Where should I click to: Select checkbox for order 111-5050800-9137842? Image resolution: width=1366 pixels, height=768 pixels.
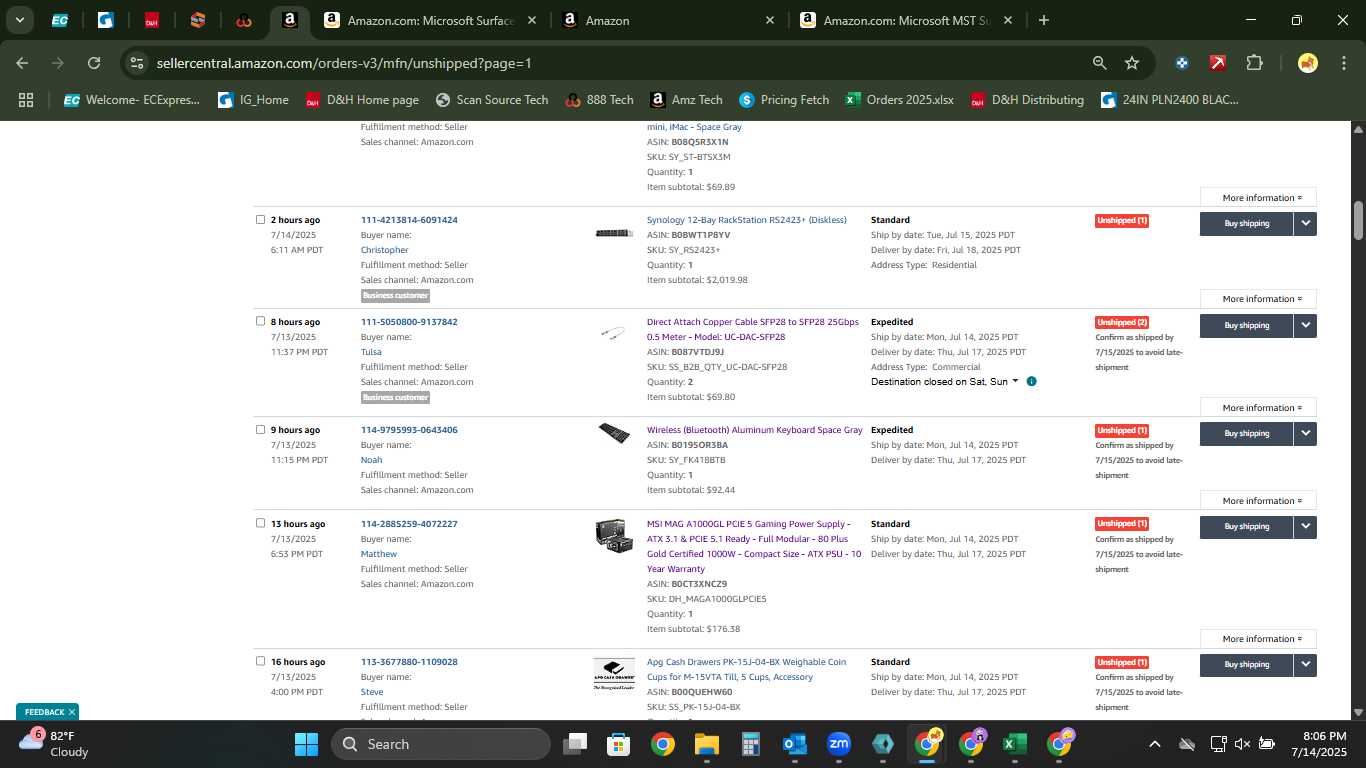point(260,322)
